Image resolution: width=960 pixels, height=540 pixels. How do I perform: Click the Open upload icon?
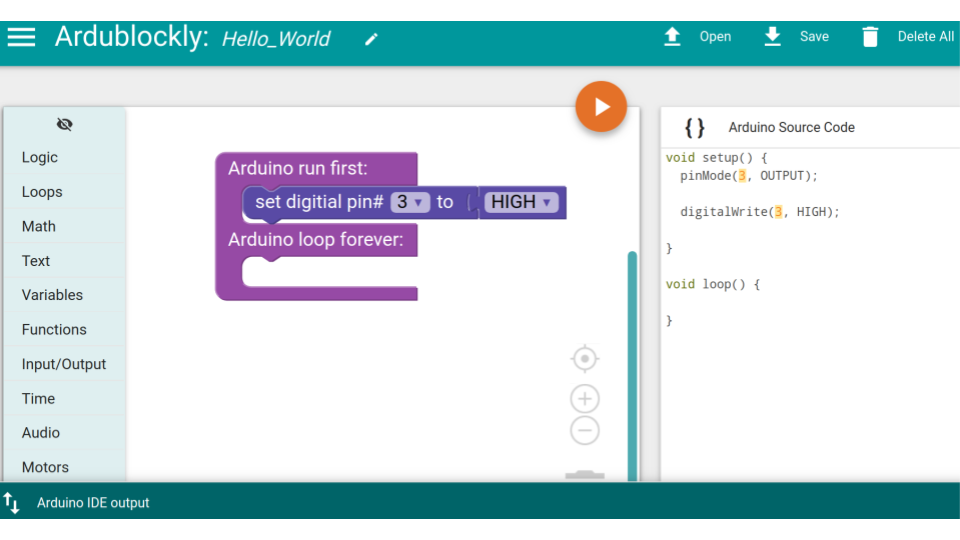(672, 37)
